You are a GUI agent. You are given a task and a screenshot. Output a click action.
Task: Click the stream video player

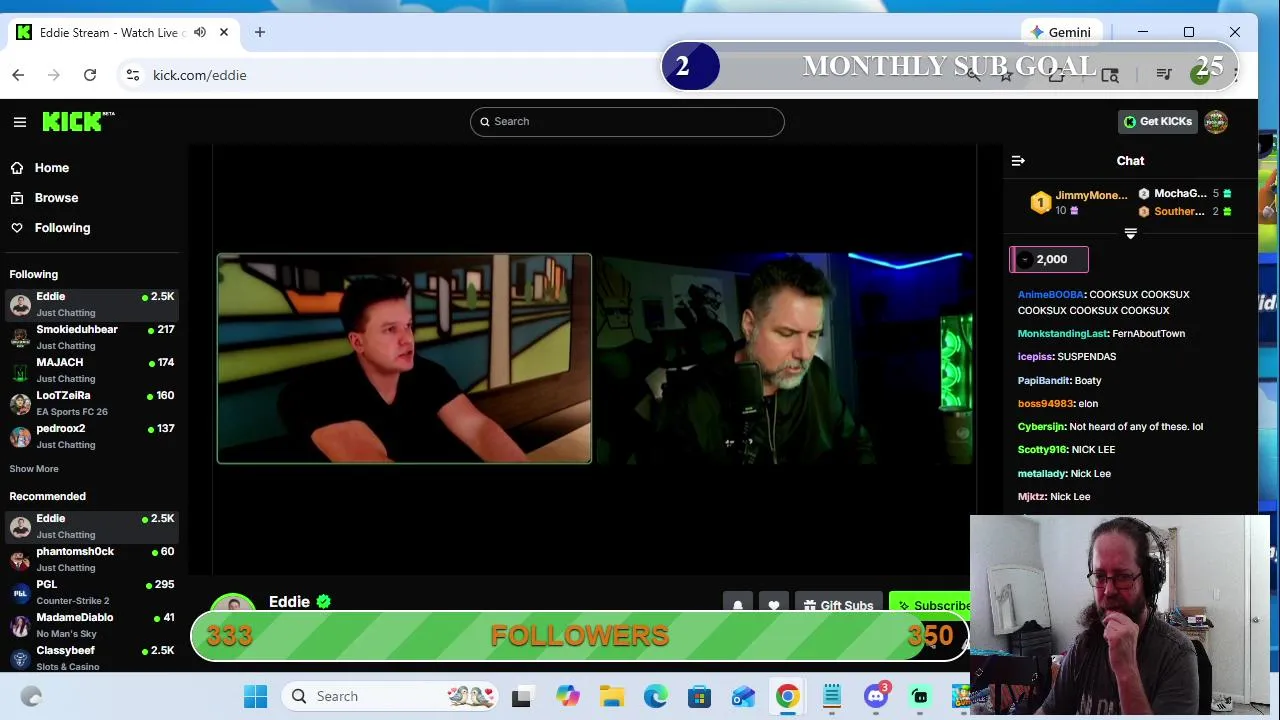pyautogui.click(x=595, y=358)
